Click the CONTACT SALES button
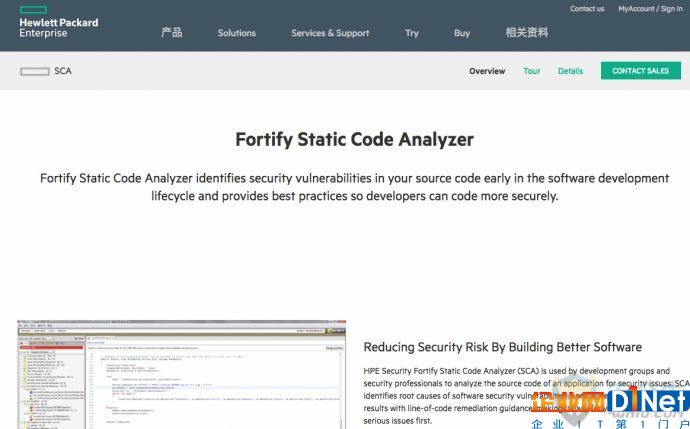The width and height of the screenshot is (690, 429). click(641, 70)
